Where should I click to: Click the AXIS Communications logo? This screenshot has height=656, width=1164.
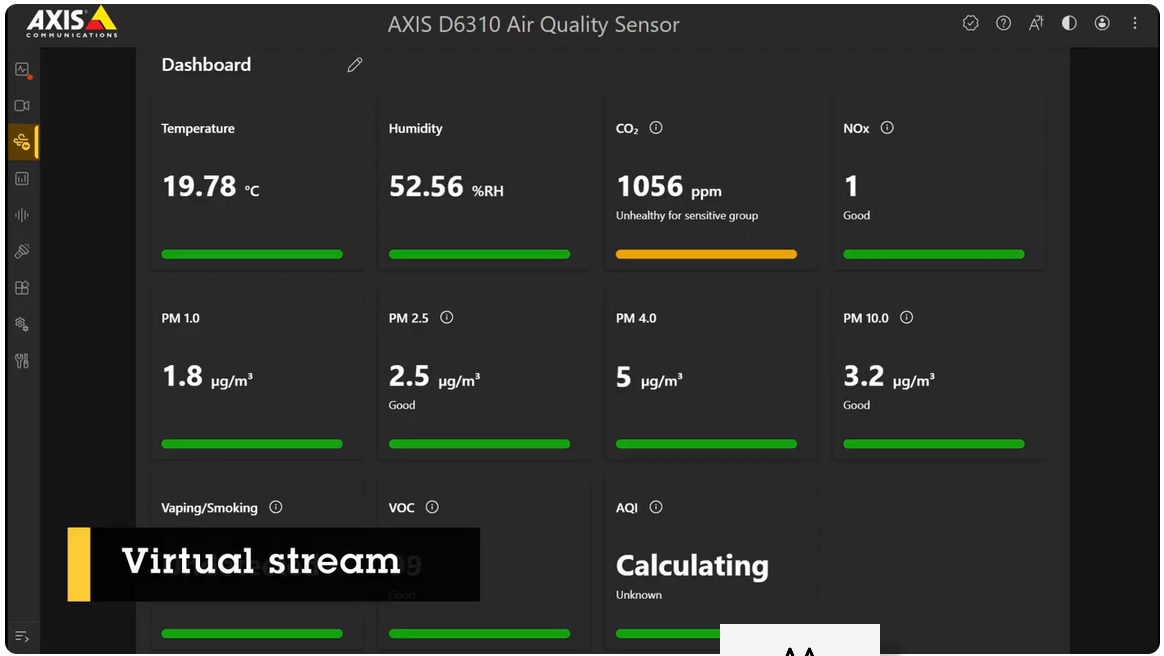click(72, 22)
